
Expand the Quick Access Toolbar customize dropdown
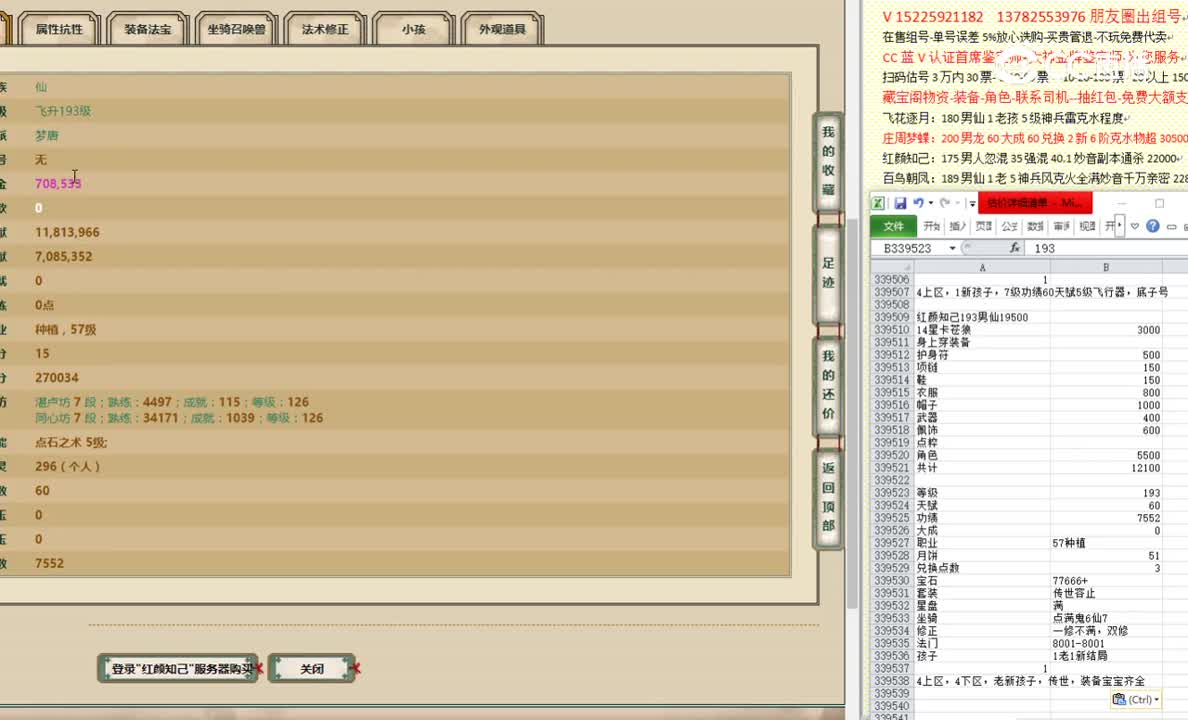[971, 204]
